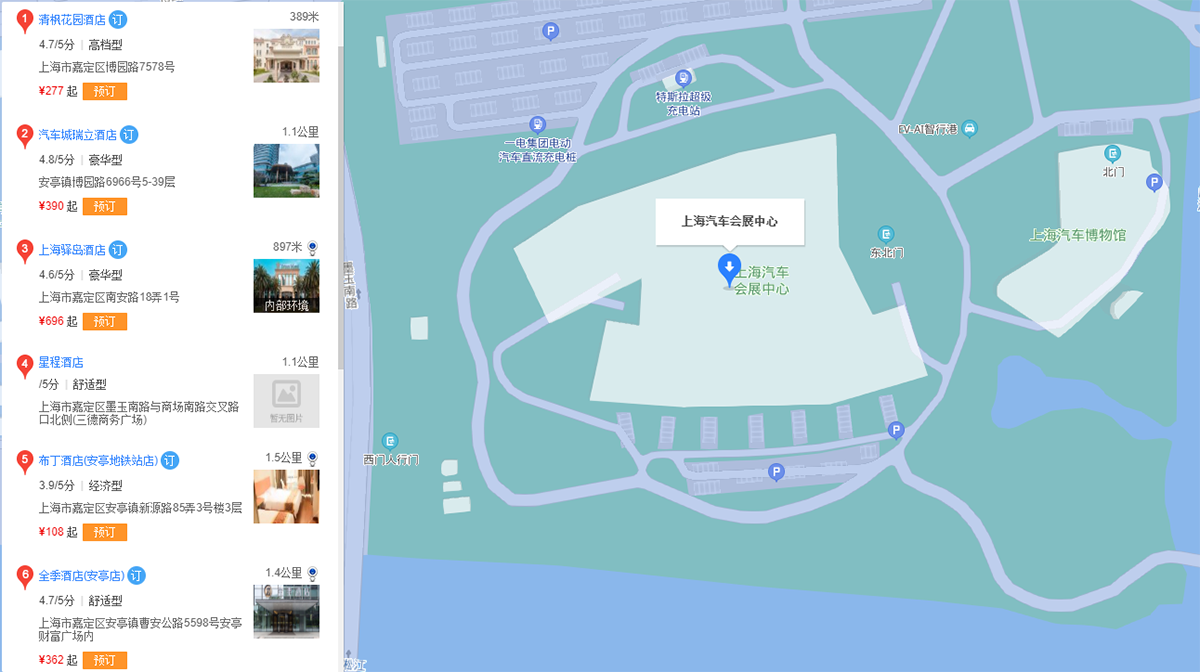Click the 东北门 gate icon on map
Image resolution: width=1200 pixels, height=672 pixels.
click(x=886, y=234)
